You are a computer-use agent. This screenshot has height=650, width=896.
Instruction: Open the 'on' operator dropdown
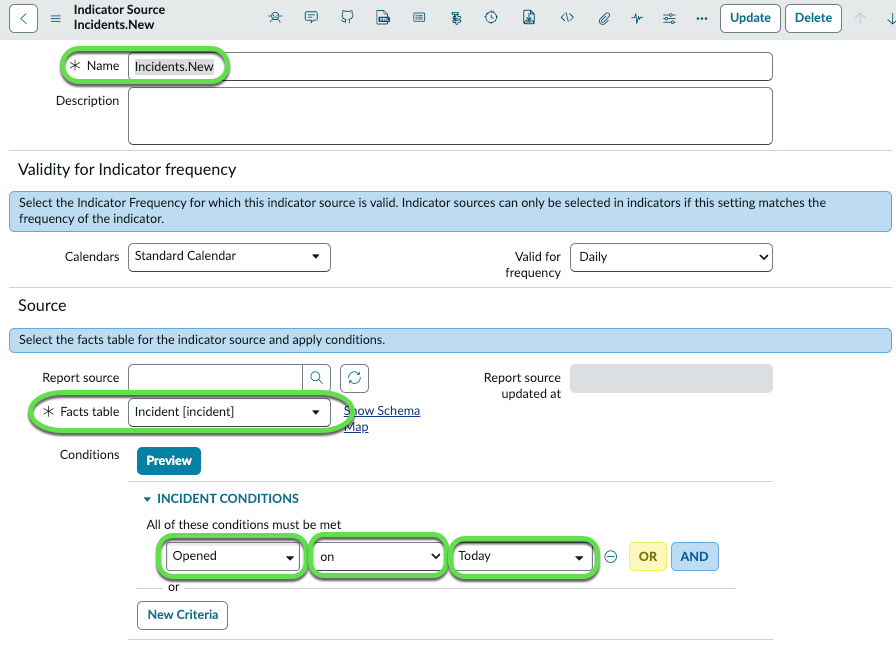(378, 556)
